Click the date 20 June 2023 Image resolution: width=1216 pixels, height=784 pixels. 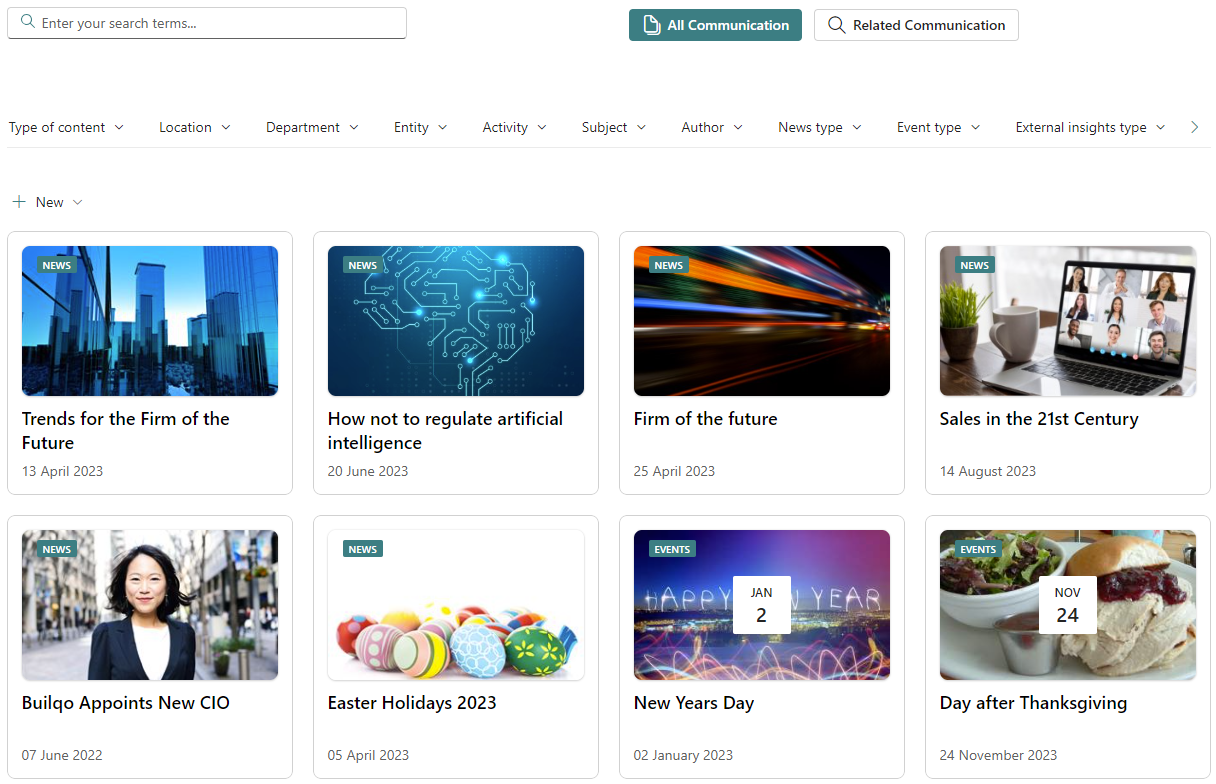tap(368, 471)
